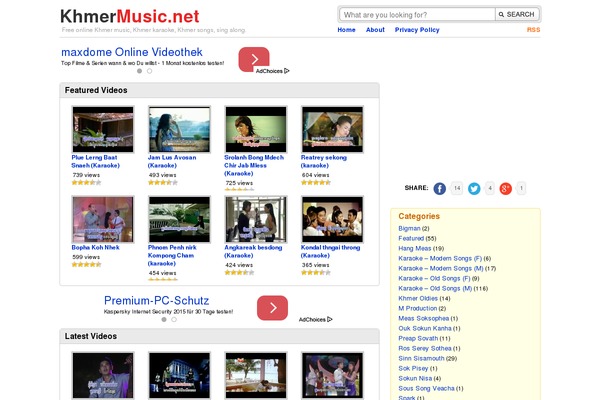Rate Bopha Koh Nhek using star rating
The height and width of the screenshot is (400, 600).
point(86,264)
